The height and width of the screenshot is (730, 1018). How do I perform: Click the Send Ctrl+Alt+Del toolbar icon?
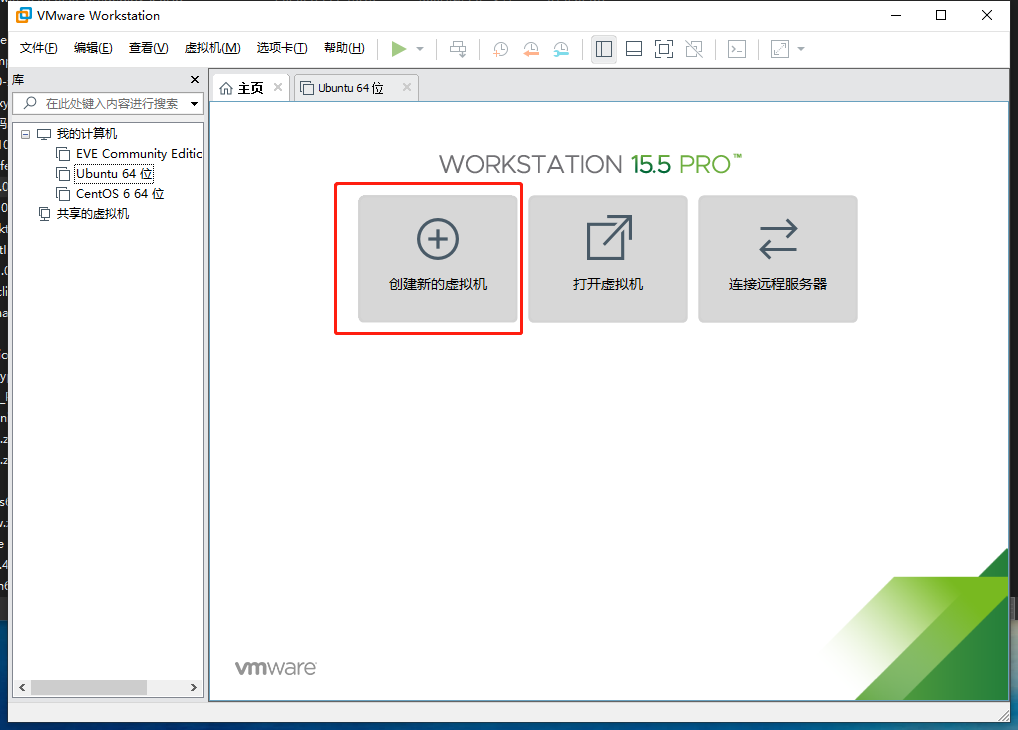[458, 49]
